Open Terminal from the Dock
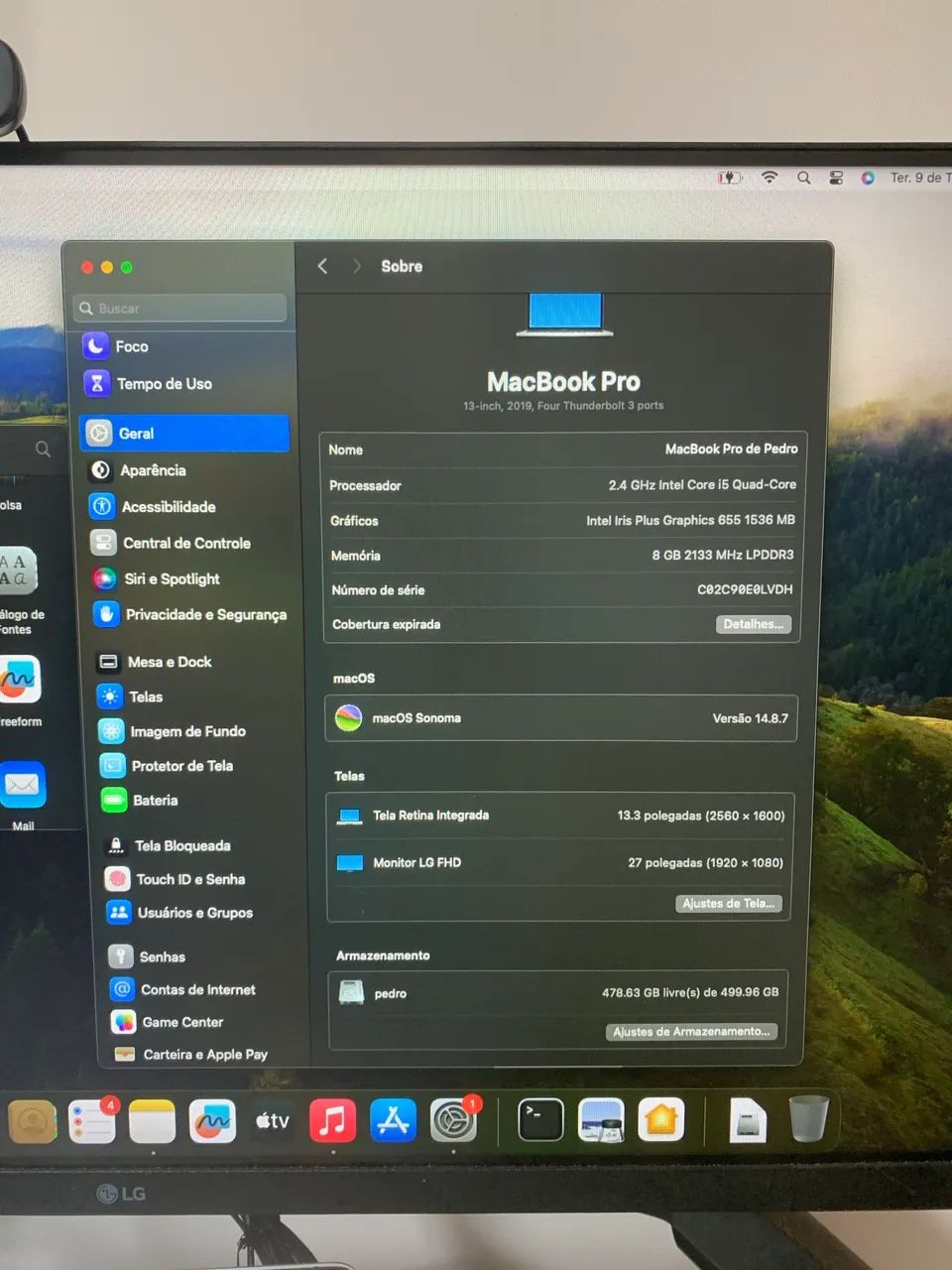Viewport: 952px width, 1270px height. (x=540, y=1120)
